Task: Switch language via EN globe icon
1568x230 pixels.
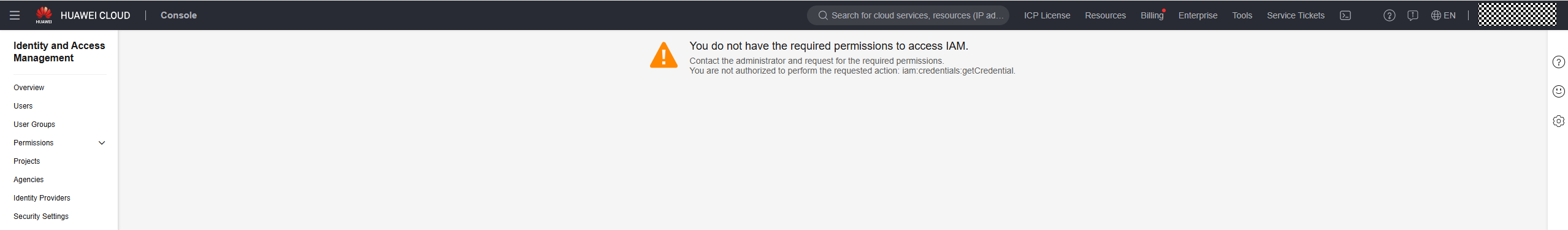Action: point(1444,15)
